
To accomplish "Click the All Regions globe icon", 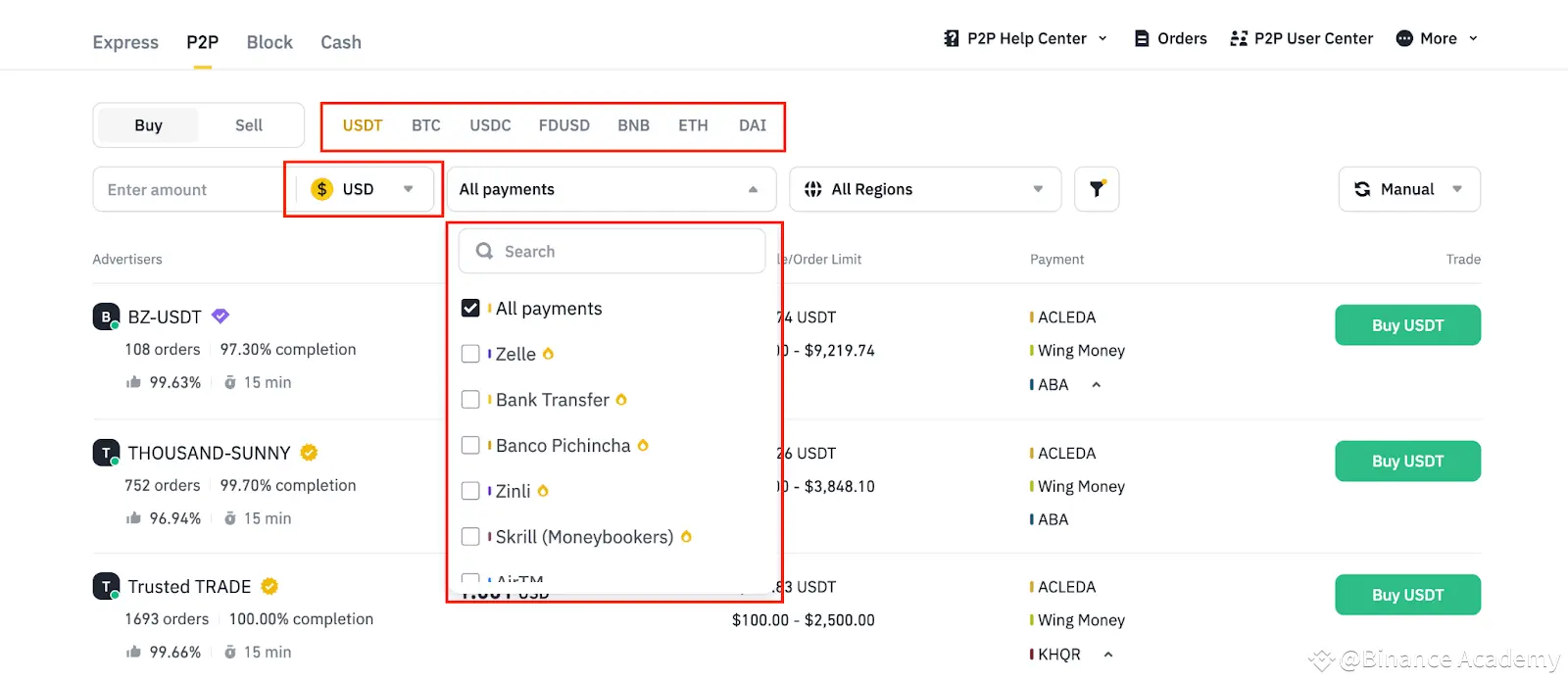I will click(813, 189).
